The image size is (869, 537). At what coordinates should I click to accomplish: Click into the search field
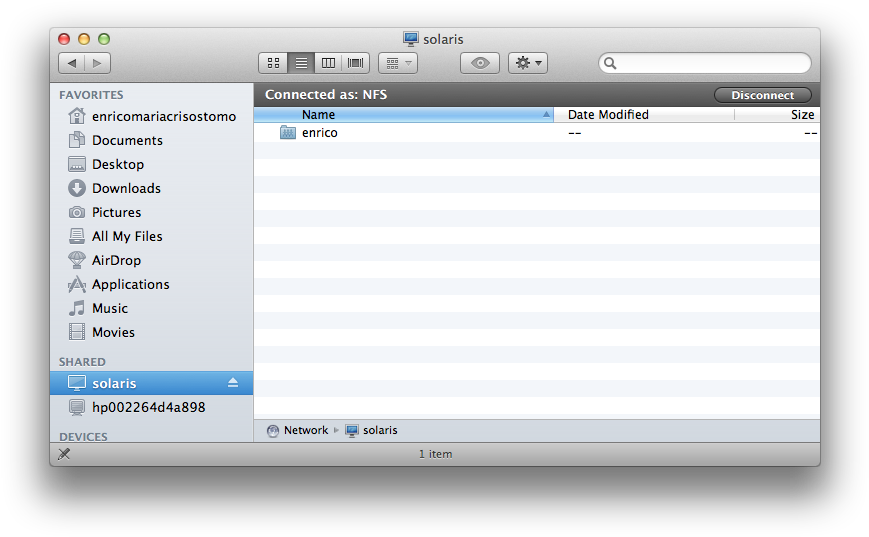pyautogui.click(x=705, y=63)
